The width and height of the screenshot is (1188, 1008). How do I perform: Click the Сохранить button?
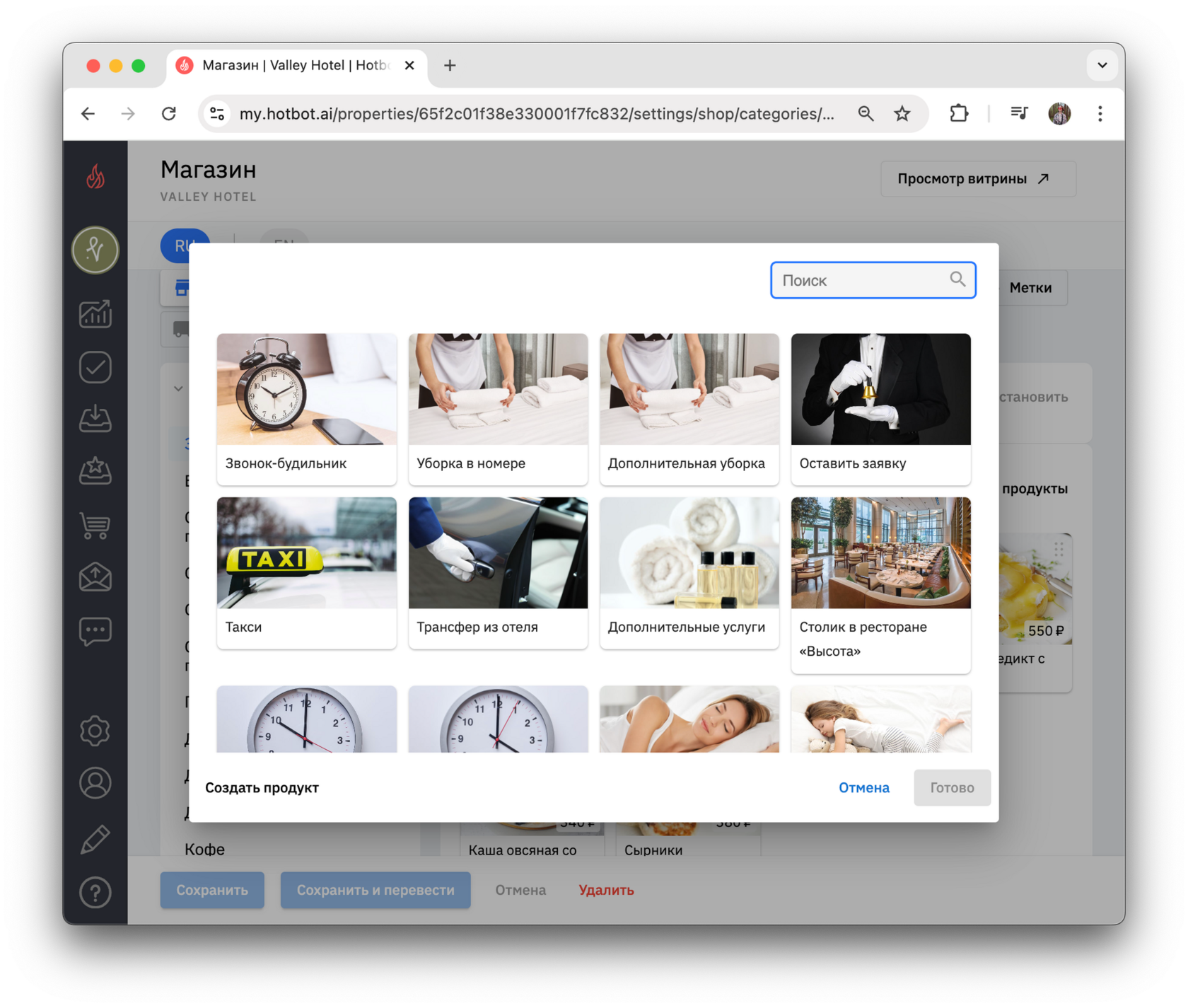(212, 890)
